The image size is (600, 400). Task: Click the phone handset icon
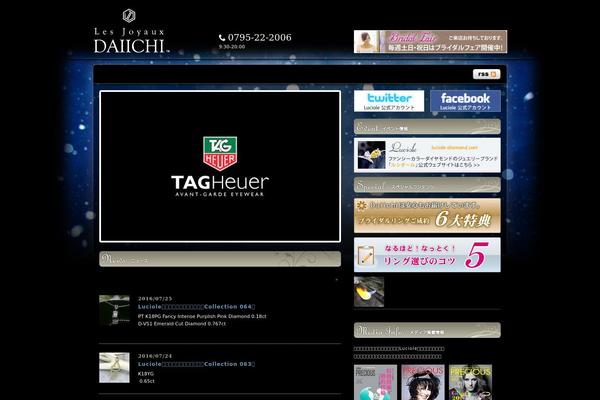point(222,38)
